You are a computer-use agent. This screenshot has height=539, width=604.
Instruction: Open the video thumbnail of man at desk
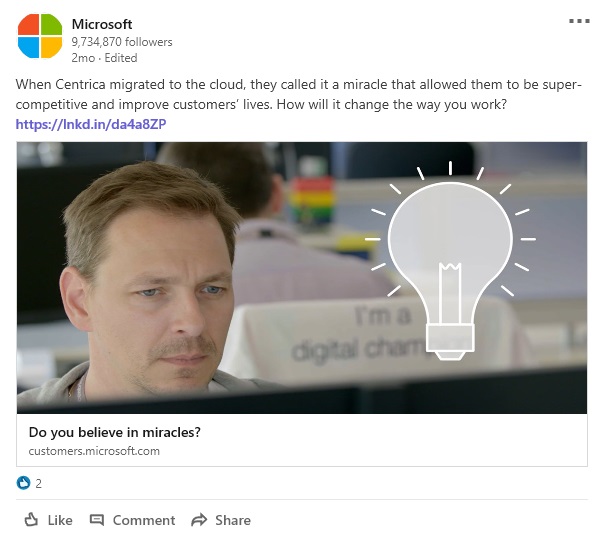(302, 277)
